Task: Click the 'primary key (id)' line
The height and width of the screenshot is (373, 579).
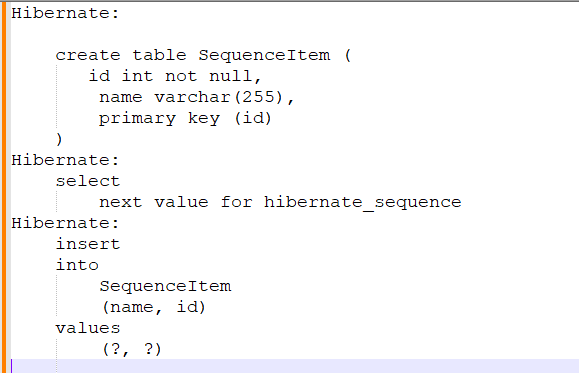Action: point(185,119)
